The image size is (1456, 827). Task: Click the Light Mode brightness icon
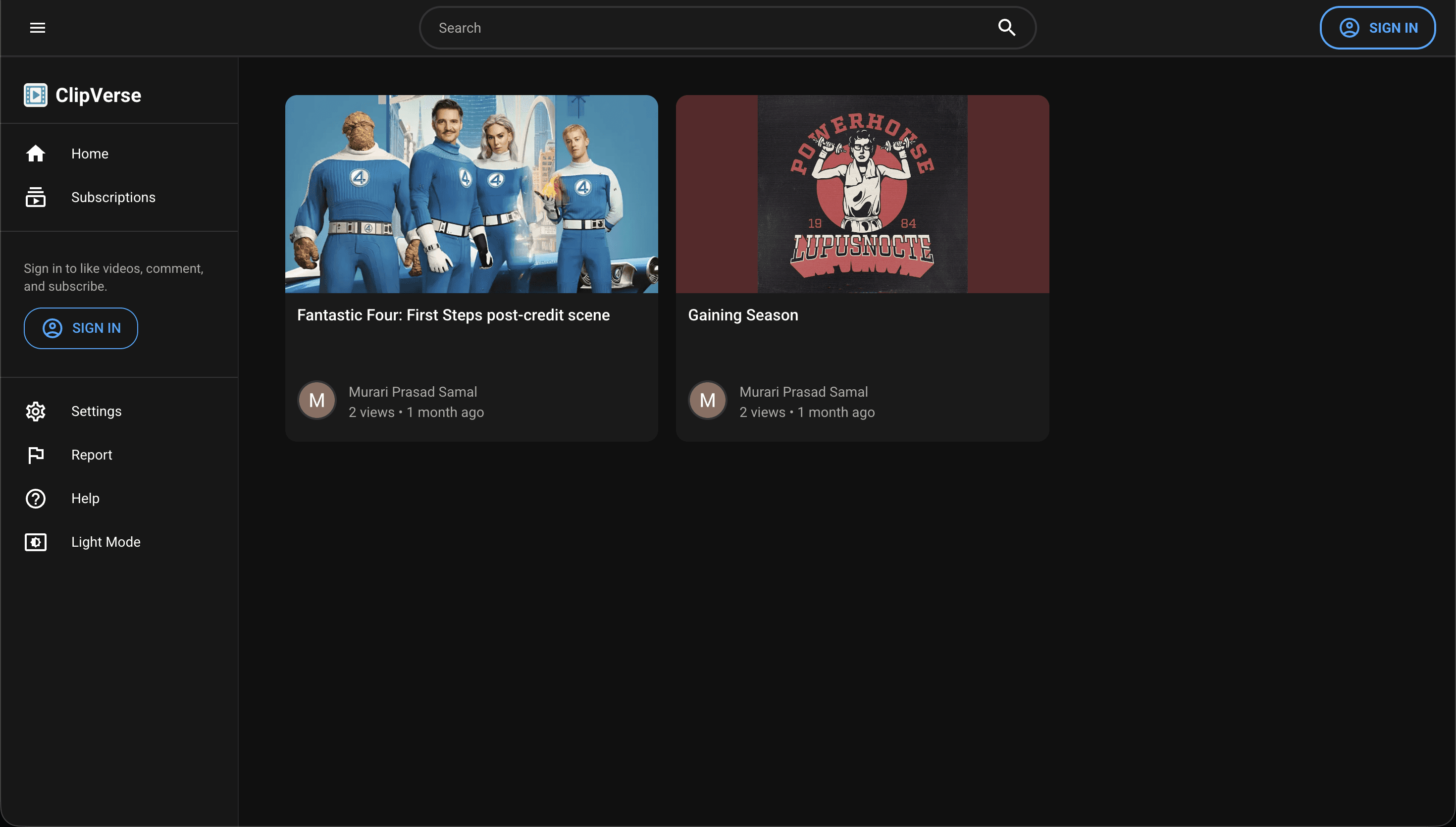[35, 542]
